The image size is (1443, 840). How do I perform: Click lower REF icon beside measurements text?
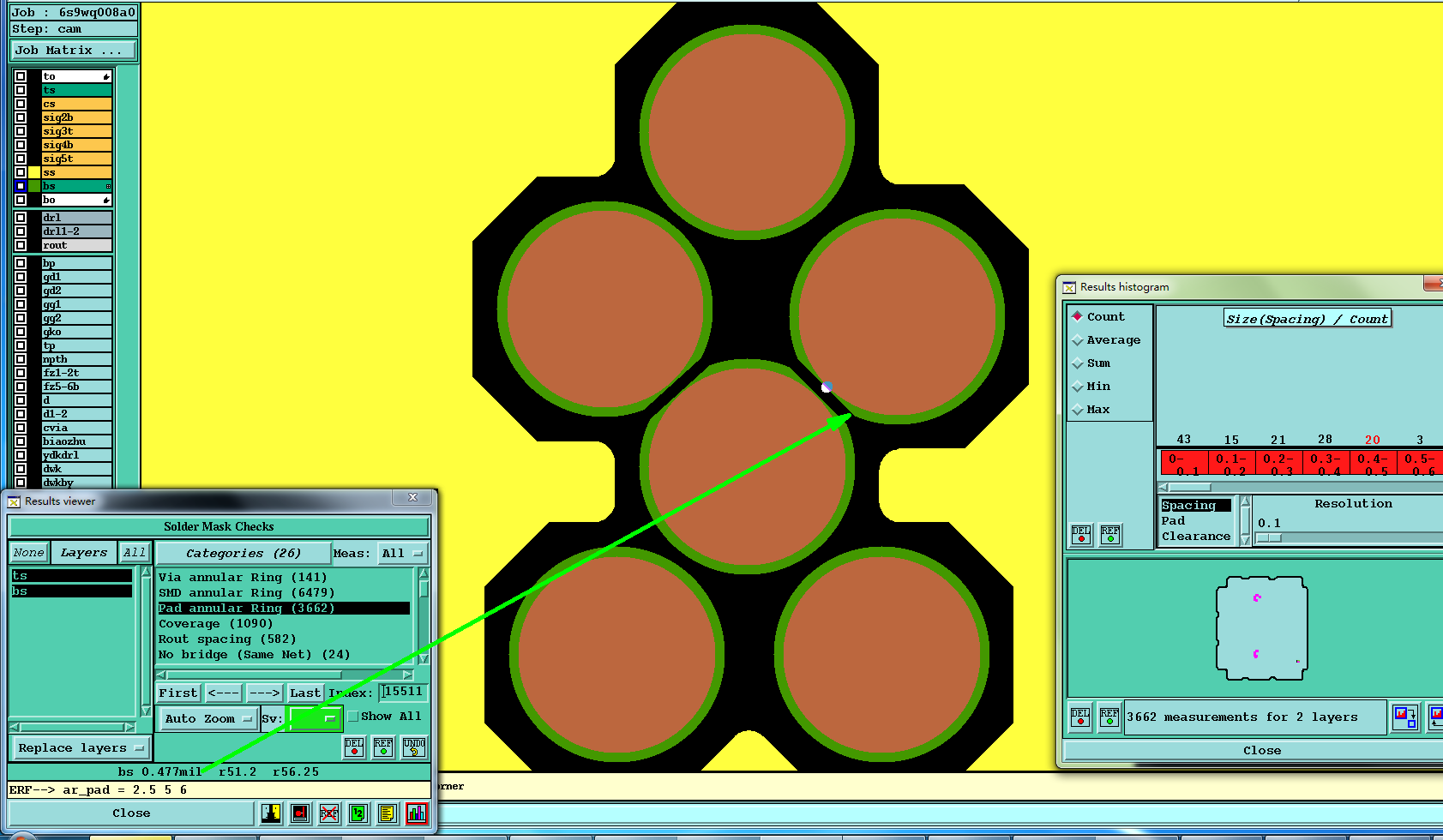click(1109, 717)
